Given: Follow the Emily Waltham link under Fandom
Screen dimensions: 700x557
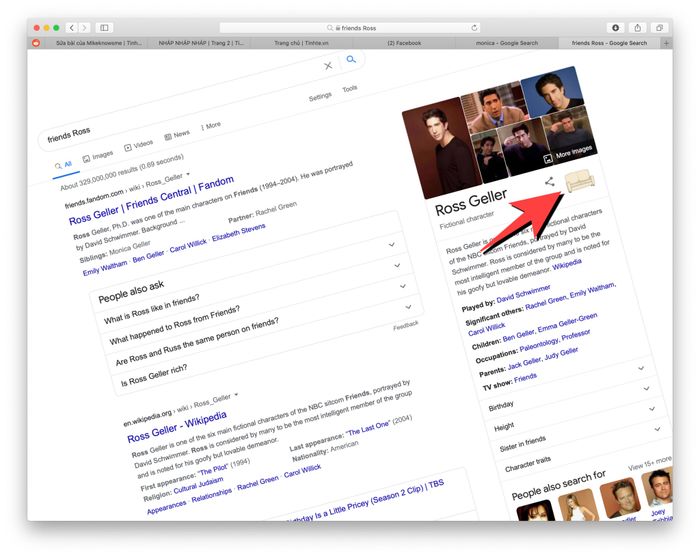Looking at the screenshot, I should point(105,268).
